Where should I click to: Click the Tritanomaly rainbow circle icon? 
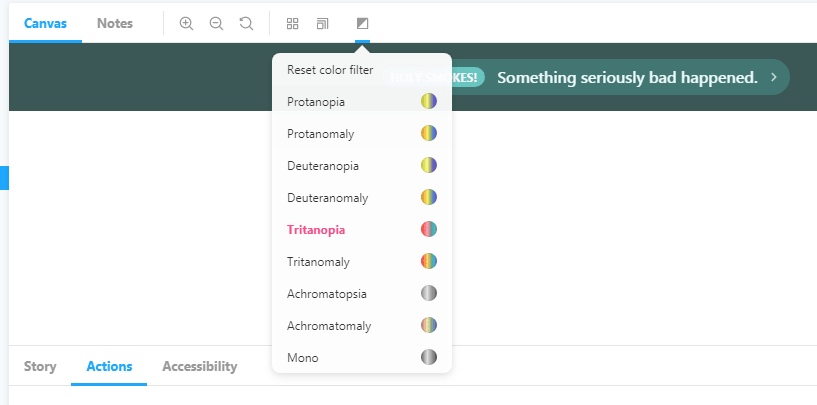(429, 261)
